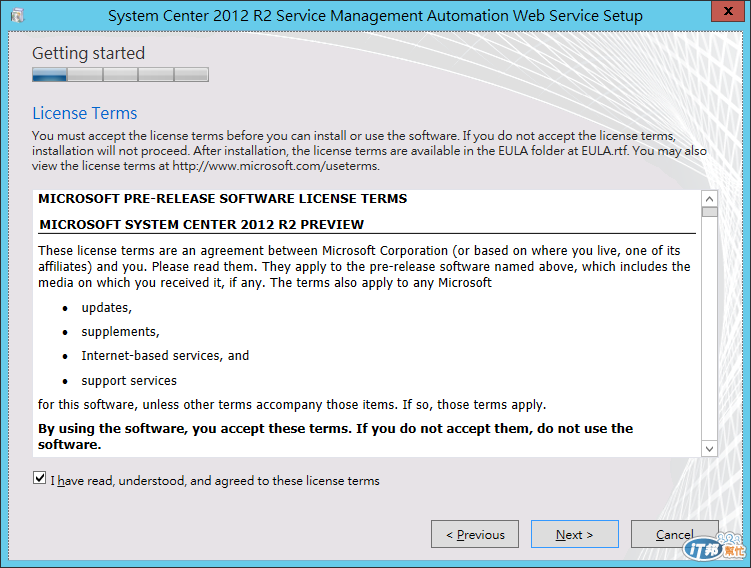The image size is (751, 568).
Task: Click the license scrollbar thumb
Action: point(709,212)
